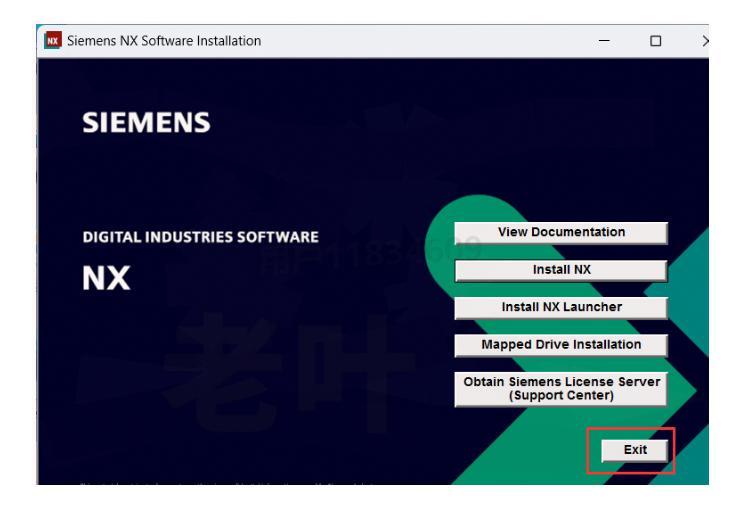Image resolution: width=742 pixels, height=506 pixels.
Task: Click the NX app icon in title bar
Action: pos(53,41)
